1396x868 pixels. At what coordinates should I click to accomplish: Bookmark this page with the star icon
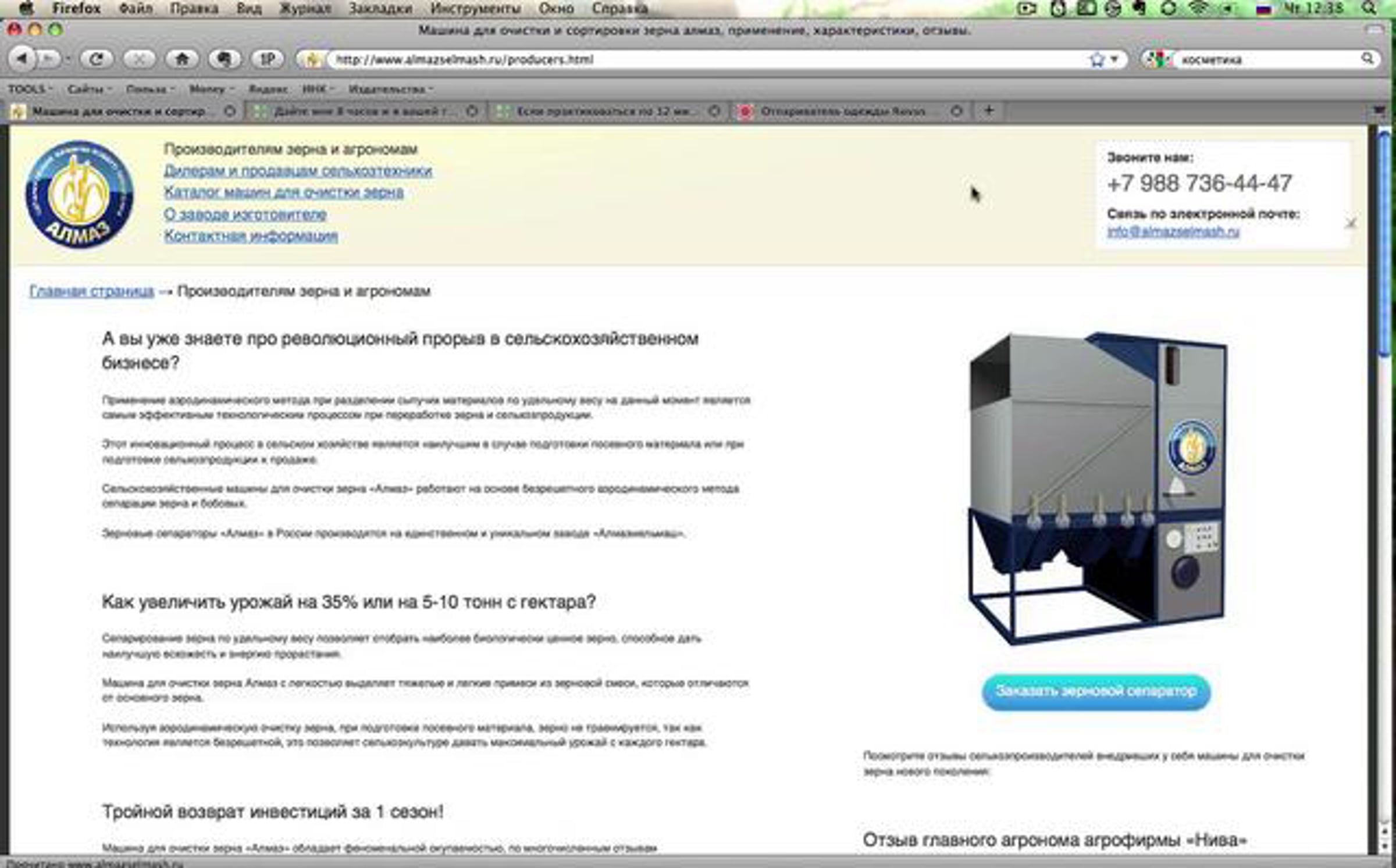pyautogui.click(x=1096, y=59)
